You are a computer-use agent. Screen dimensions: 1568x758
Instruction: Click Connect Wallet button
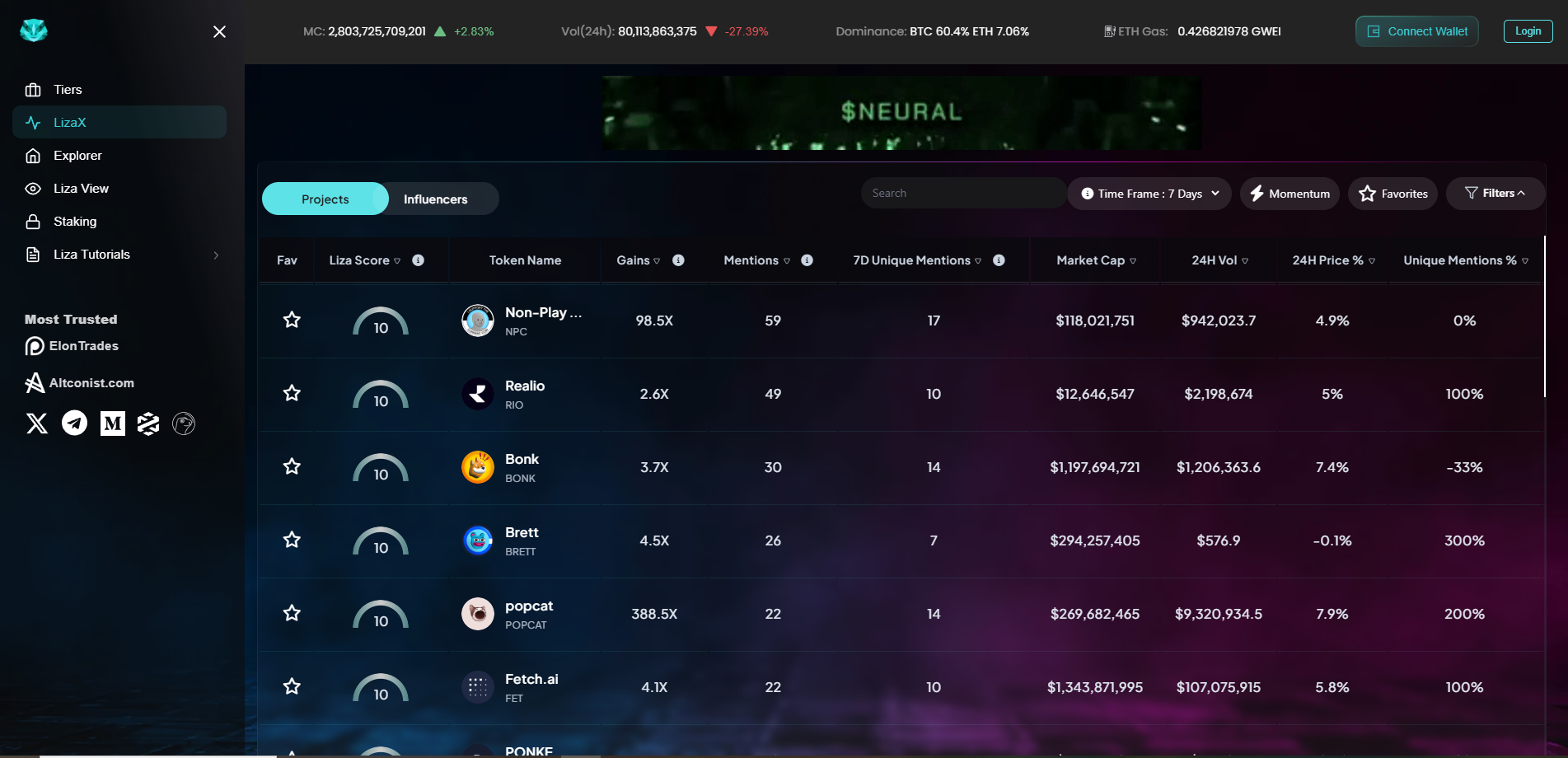point(1417,31)
